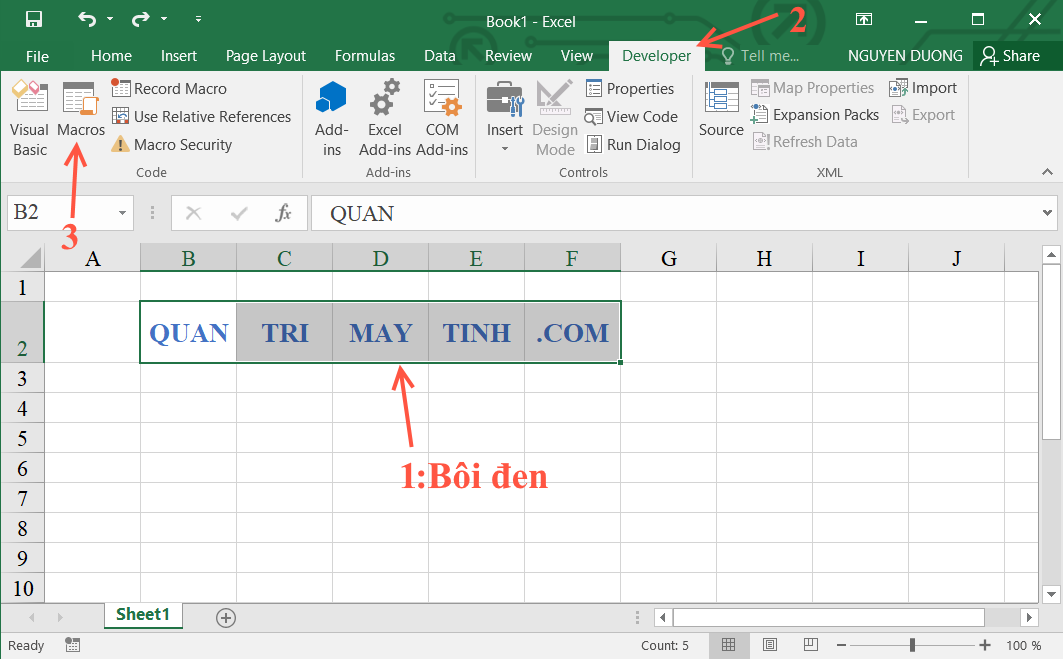
Task: Click the Sheet1 tab
Action: click(143, 615)
